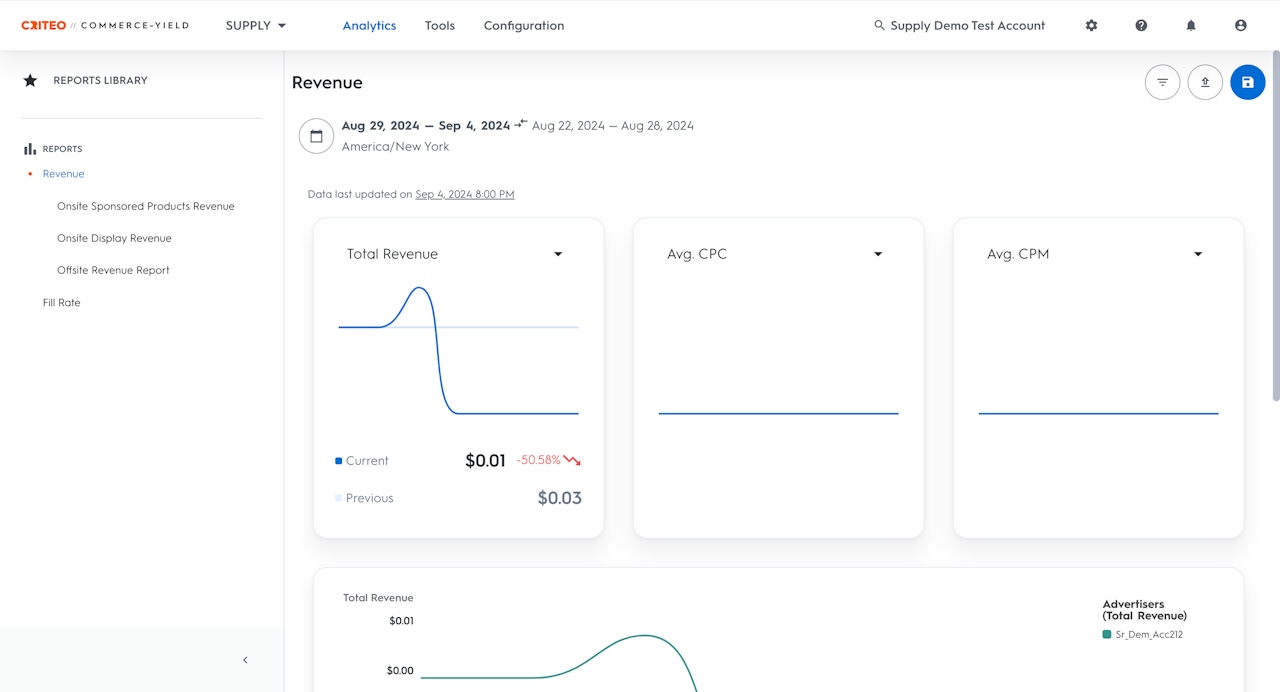View notifications bell icon
The height and width of the screenshot is (692, 1280).
(1191, 26)
